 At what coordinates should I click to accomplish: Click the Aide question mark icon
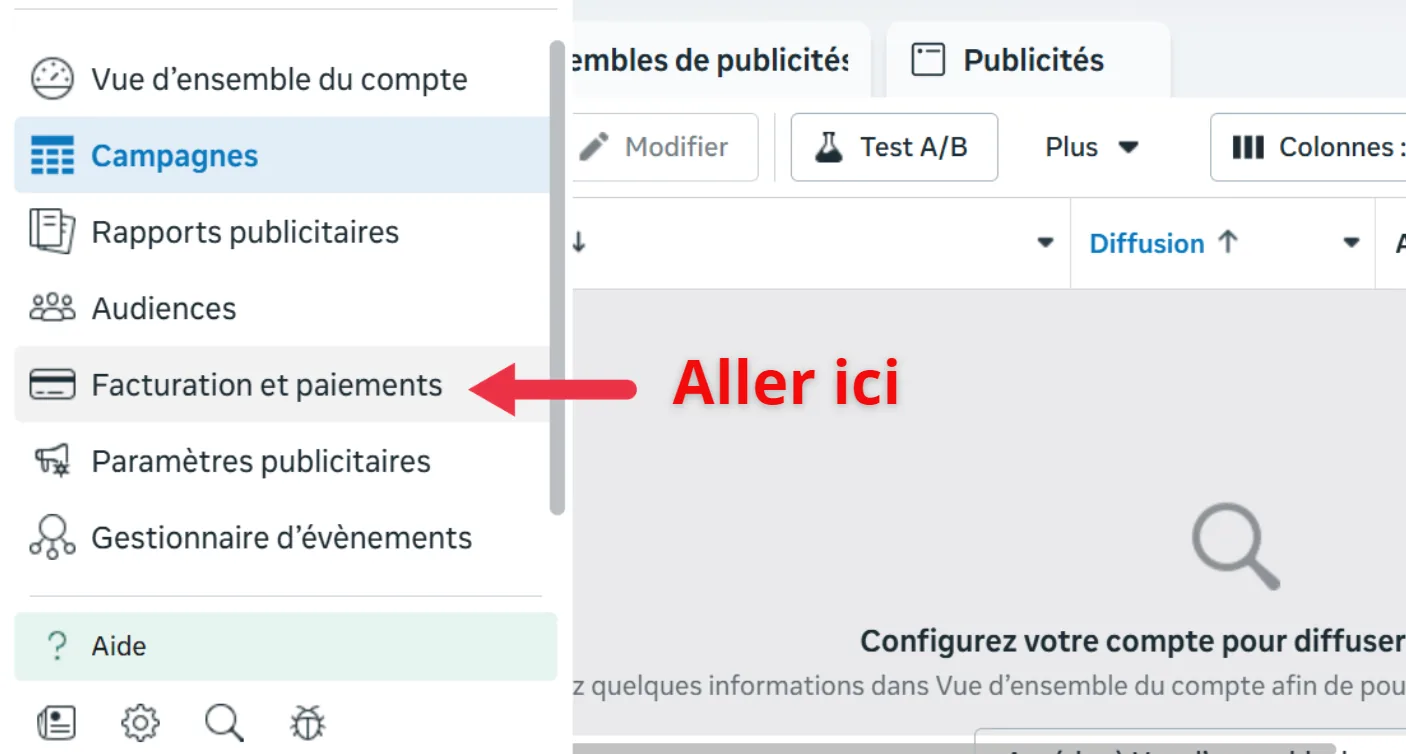(57, 645)
